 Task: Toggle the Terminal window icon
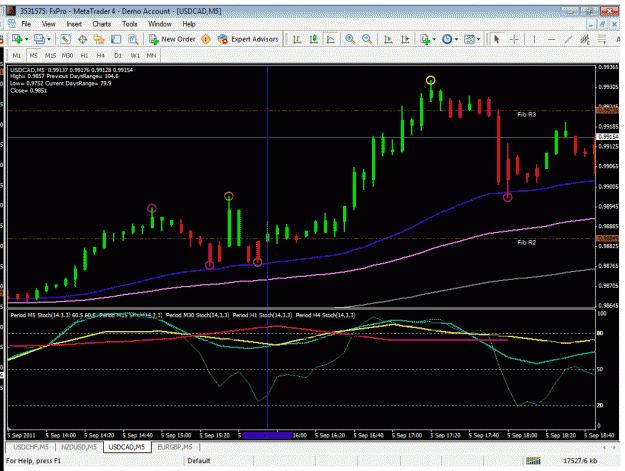pos(116,39)
